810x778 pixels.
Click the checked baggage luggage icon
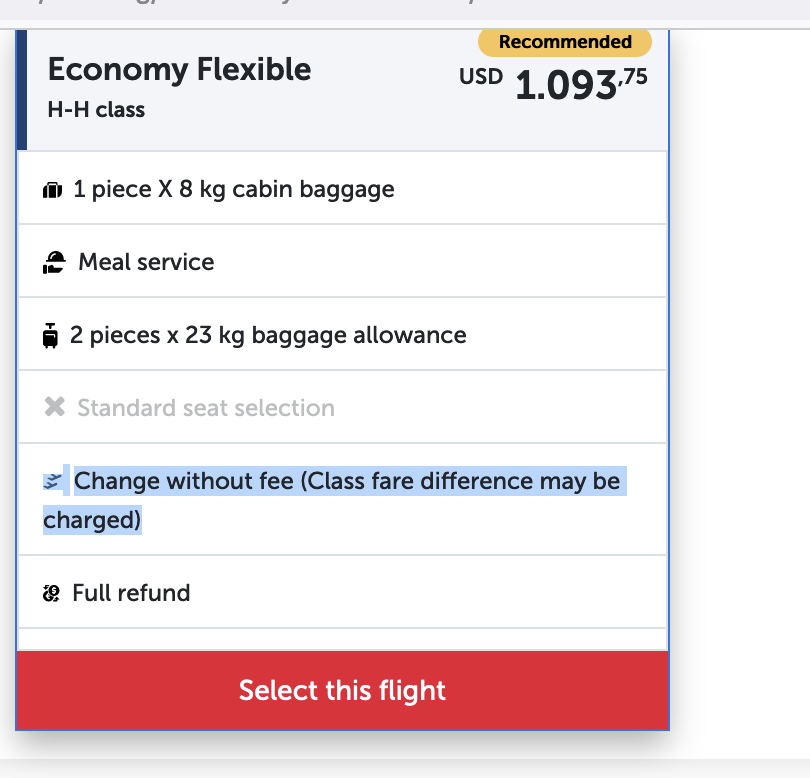click(50, 336)
